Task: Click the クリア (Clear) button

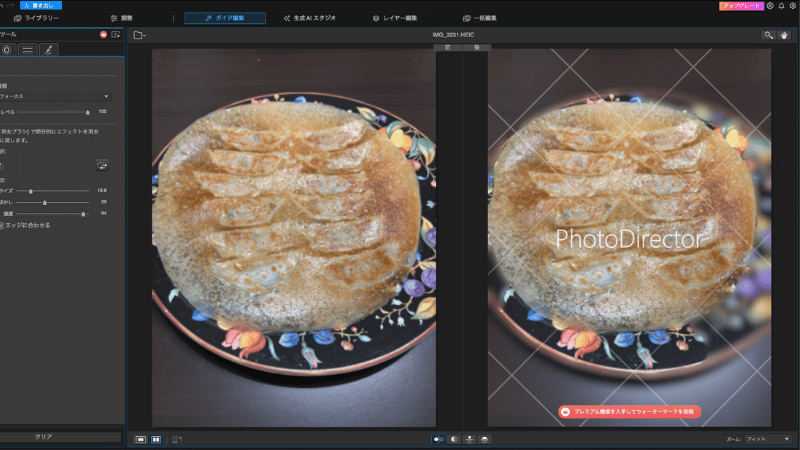Action: [60, 437]
